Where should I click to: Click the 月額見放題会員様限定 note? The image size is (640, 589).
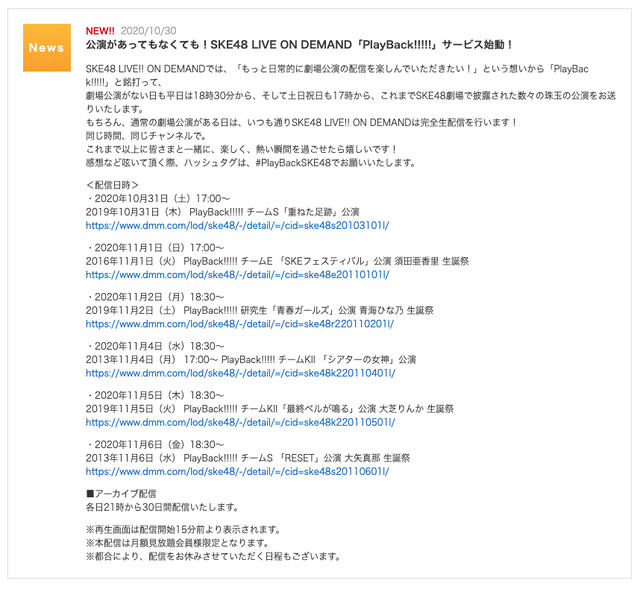(178, 543)
